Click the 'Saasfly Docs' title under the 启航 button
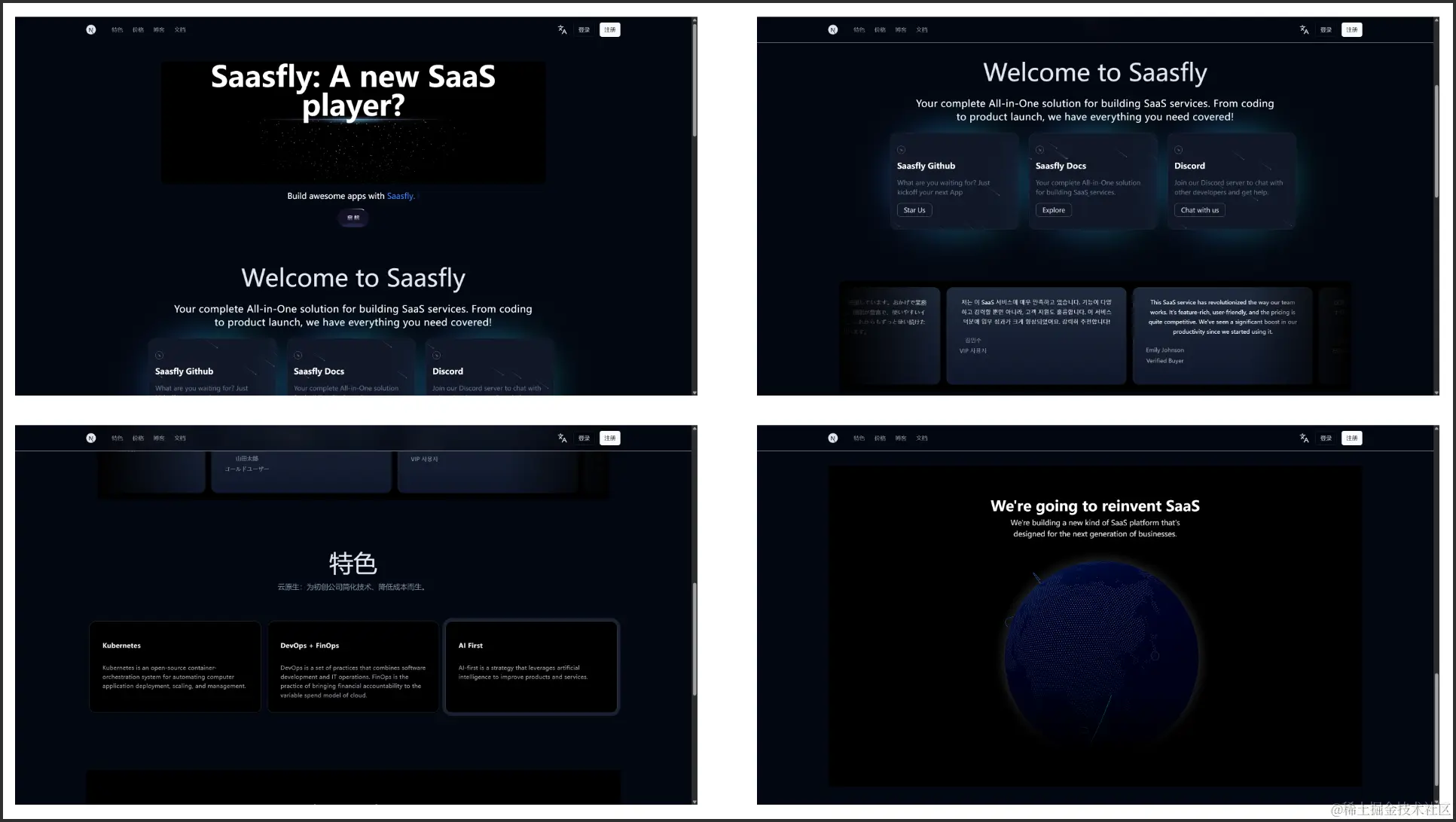 (319, 371)
